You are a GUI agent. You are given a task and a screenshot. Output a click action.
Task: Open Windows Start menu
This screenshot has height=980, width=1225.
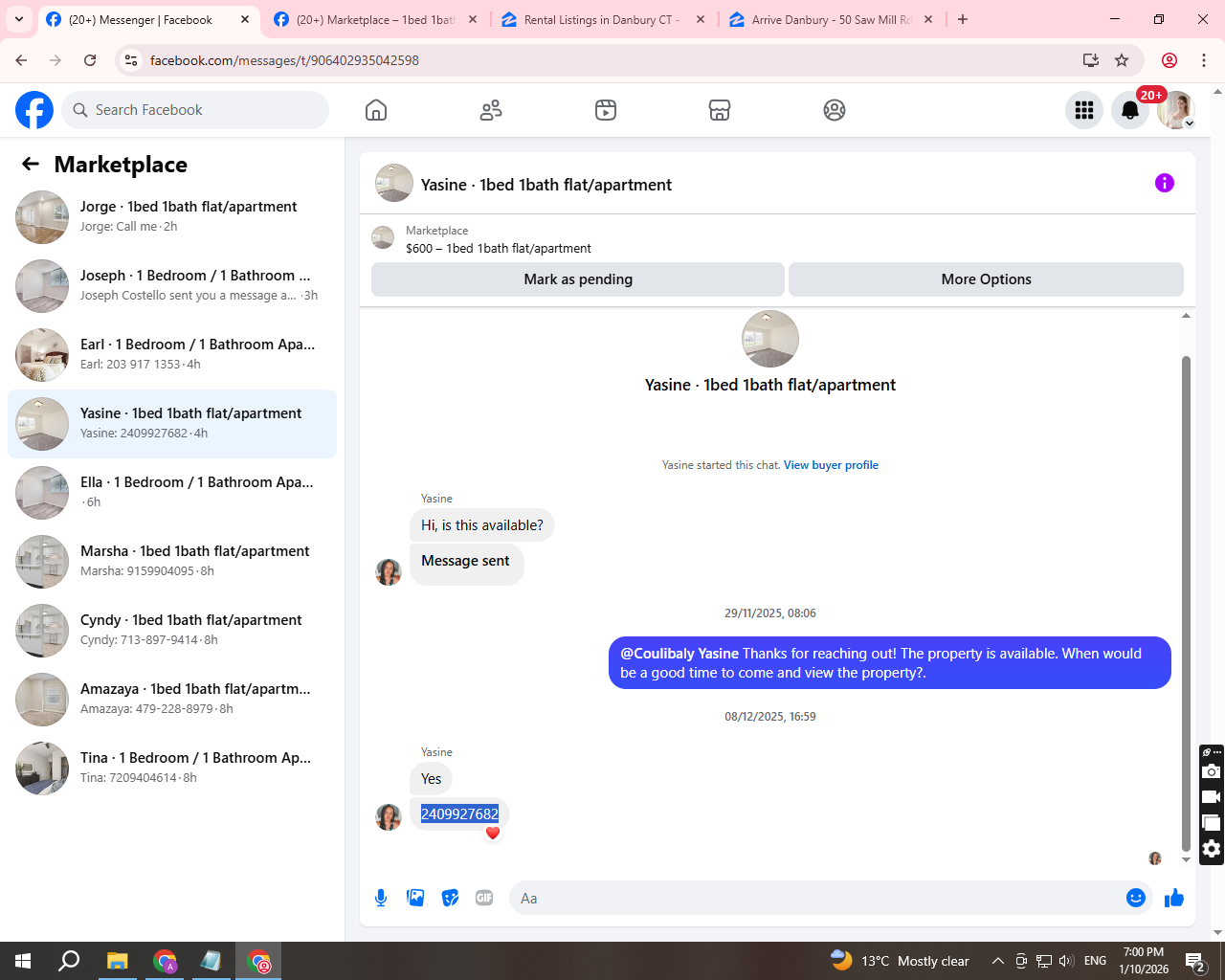click(x=23, y=961)
